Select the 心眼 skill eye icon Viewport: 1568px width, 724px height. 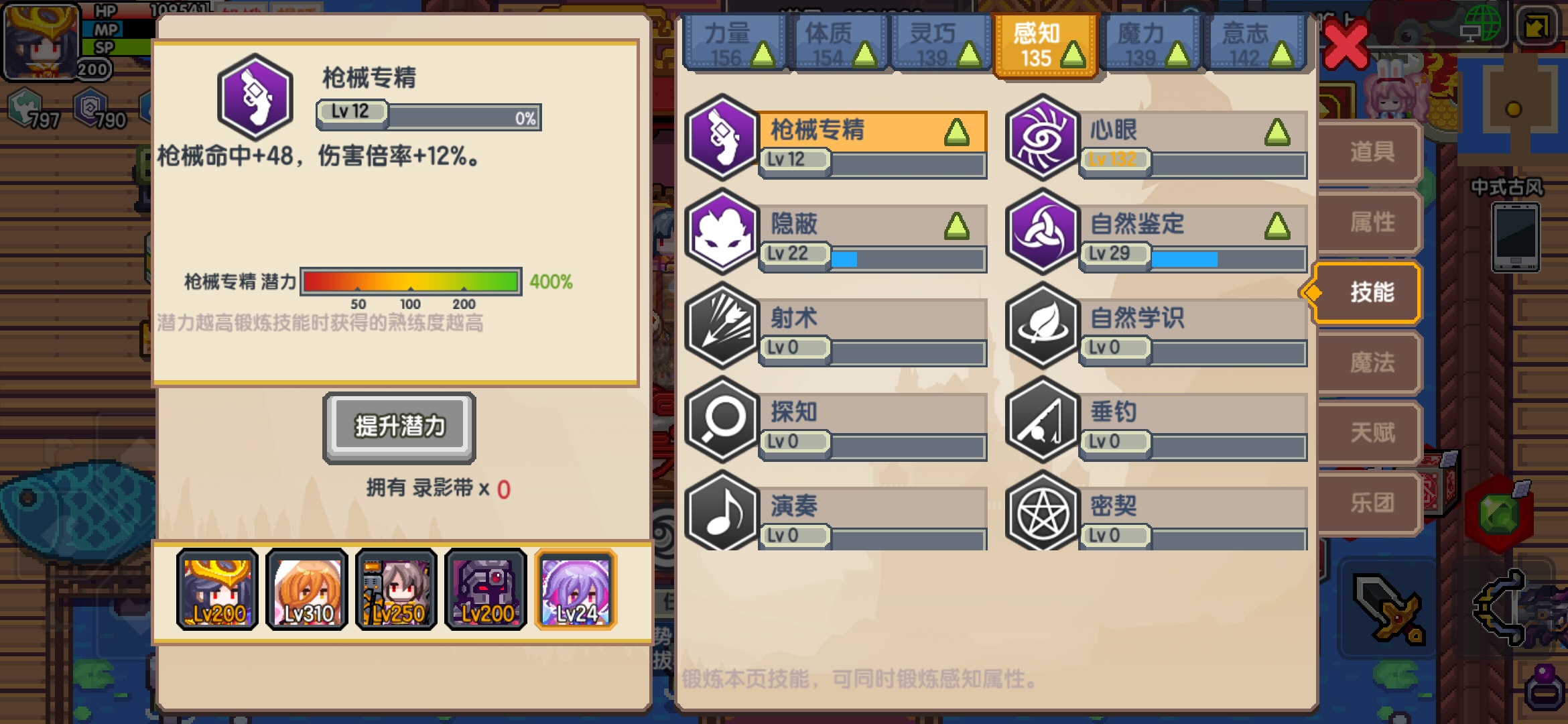(1042, 137)
